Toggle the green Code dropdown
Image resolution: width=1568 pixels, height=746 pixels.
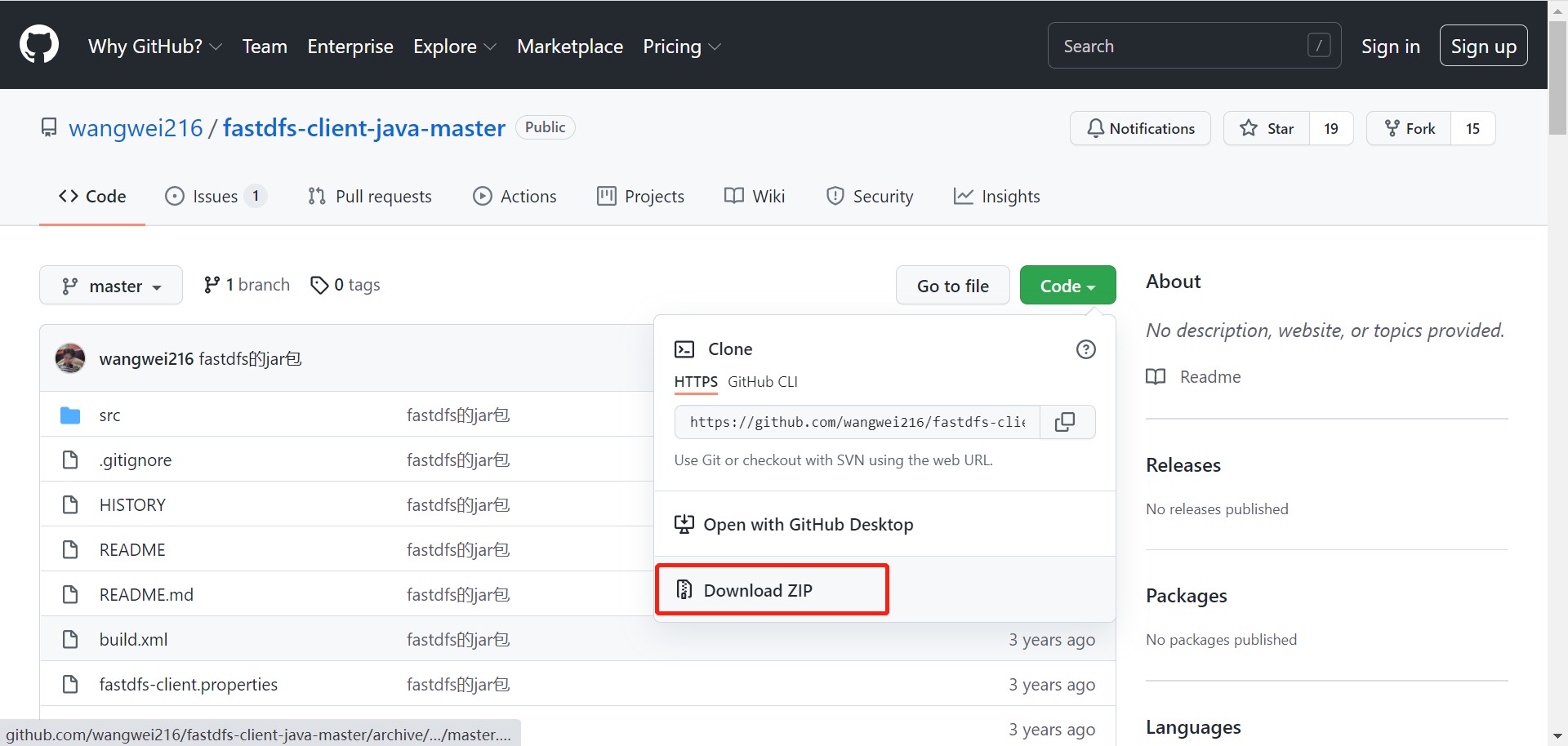click(x=1067, y=286)
